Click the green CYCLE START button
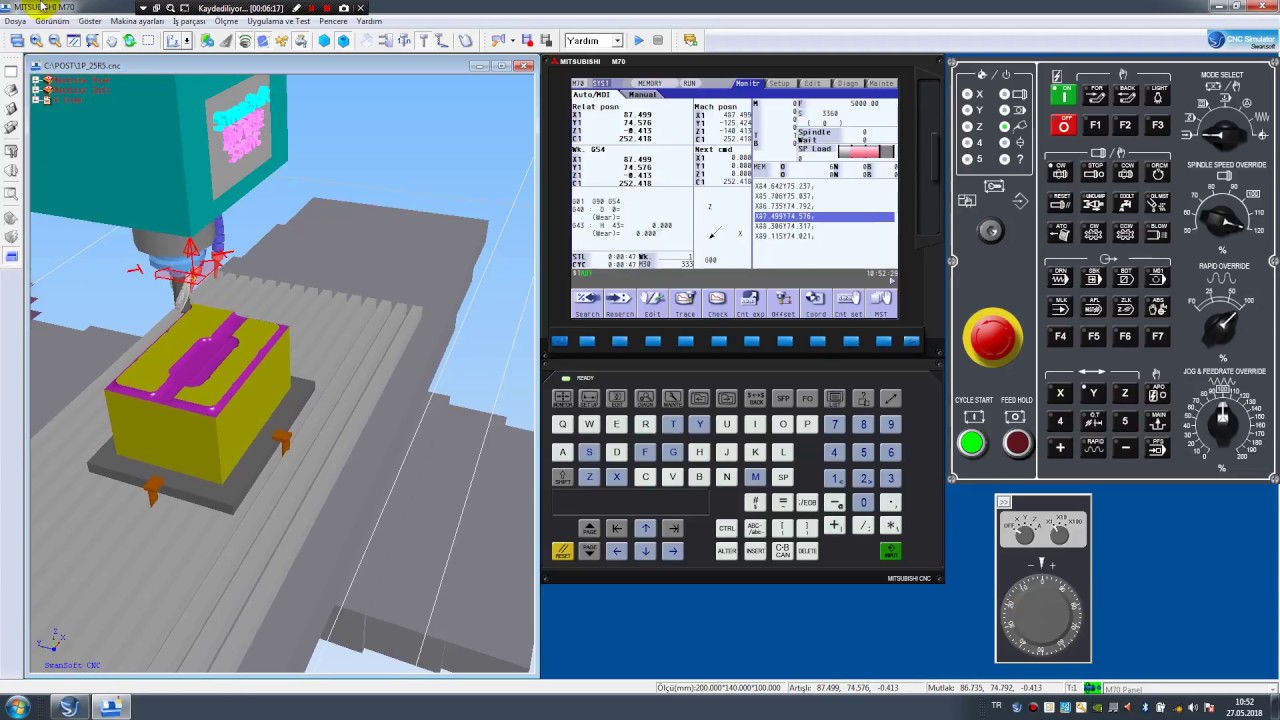Screen dimensions: 1280x720 971,443
